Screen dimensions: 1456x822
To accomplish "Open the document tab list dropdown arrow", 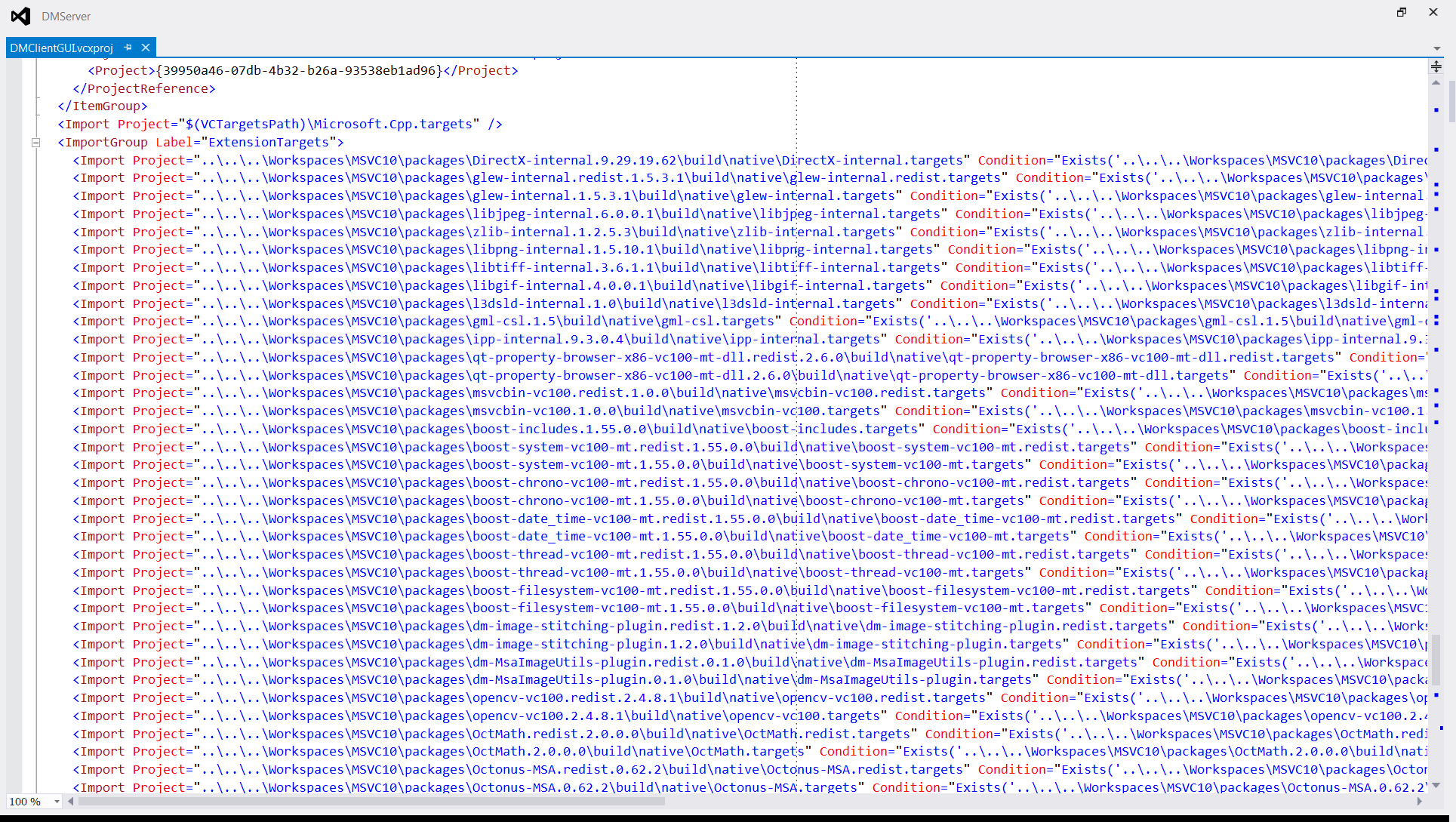I will pos(1436,48).
